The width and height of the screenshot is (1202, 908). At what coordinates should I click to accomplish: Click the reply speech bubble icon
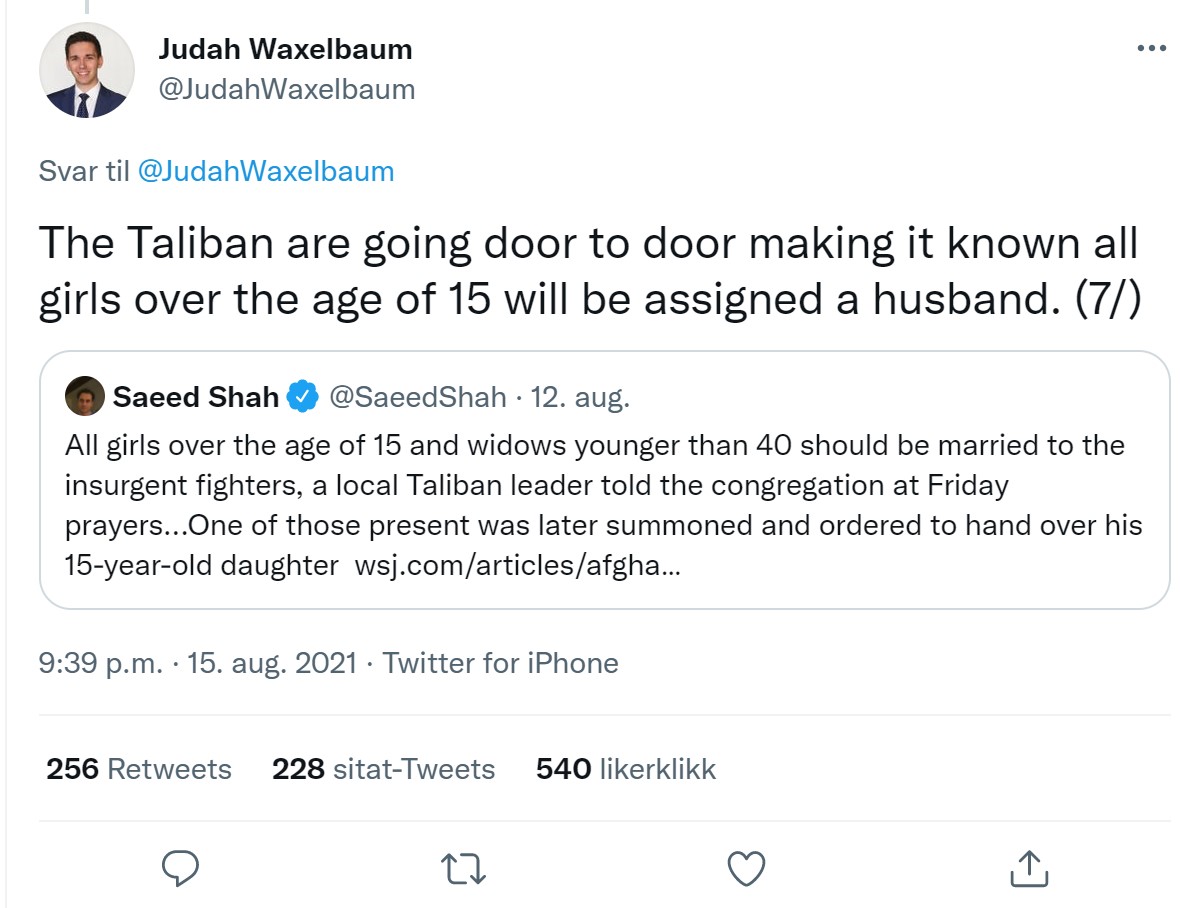click(x=181, y=868)
